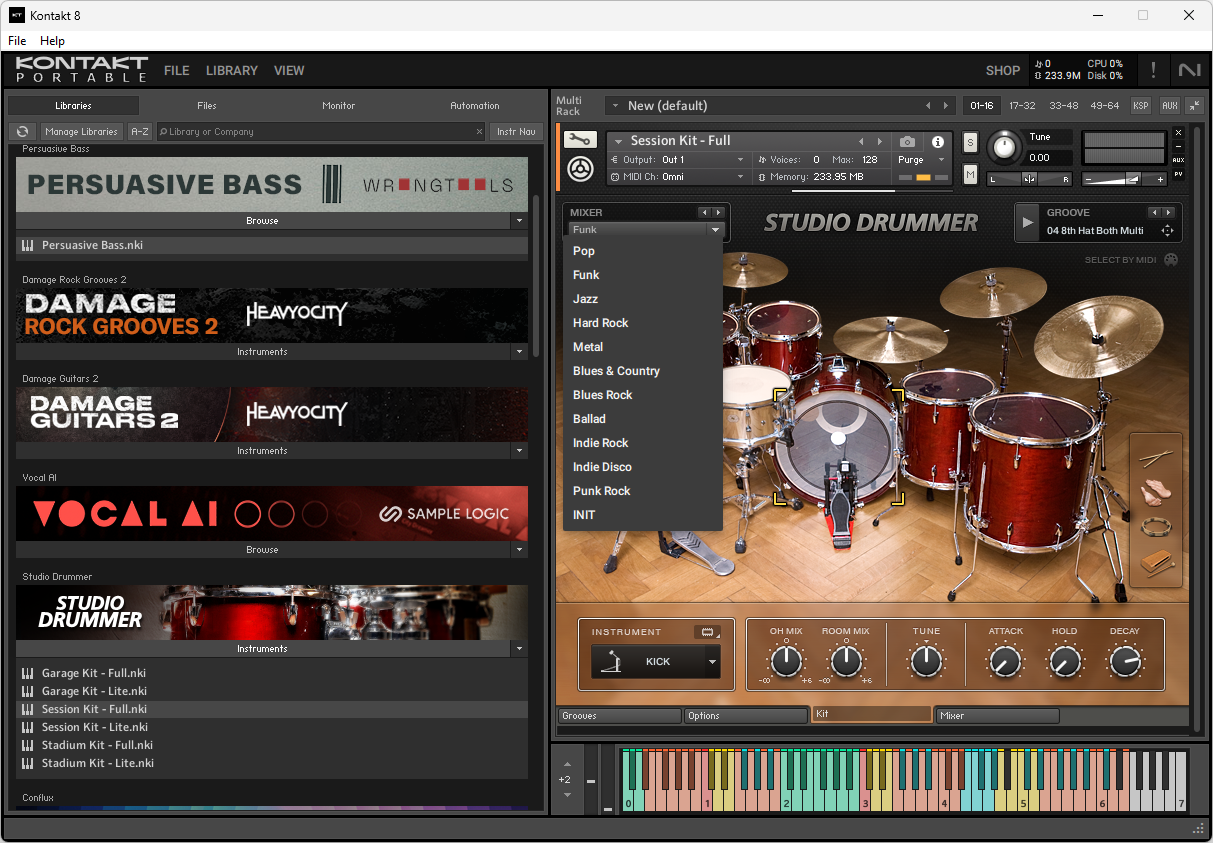
Task: Open the KICK instrument selector dropdown
Action: [712, 661]
